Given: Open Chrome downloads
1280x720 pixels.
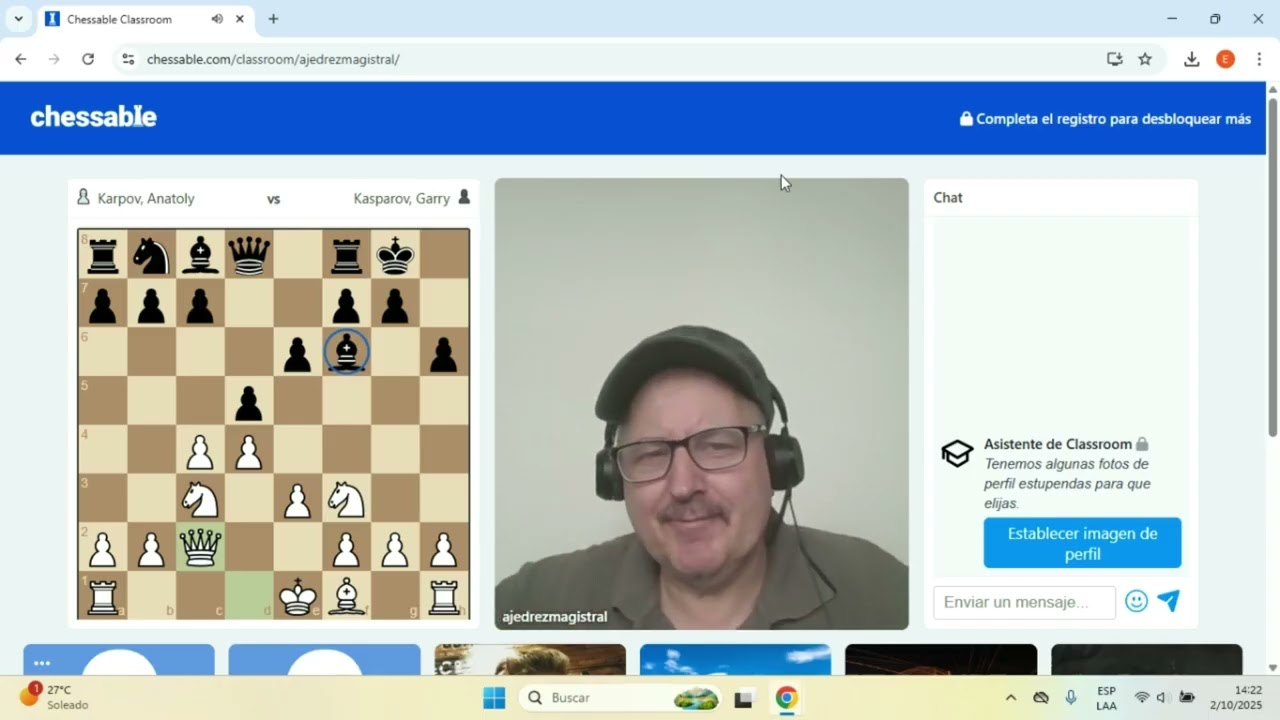Looking at the screenshot, I should (x=1191, y=59).
